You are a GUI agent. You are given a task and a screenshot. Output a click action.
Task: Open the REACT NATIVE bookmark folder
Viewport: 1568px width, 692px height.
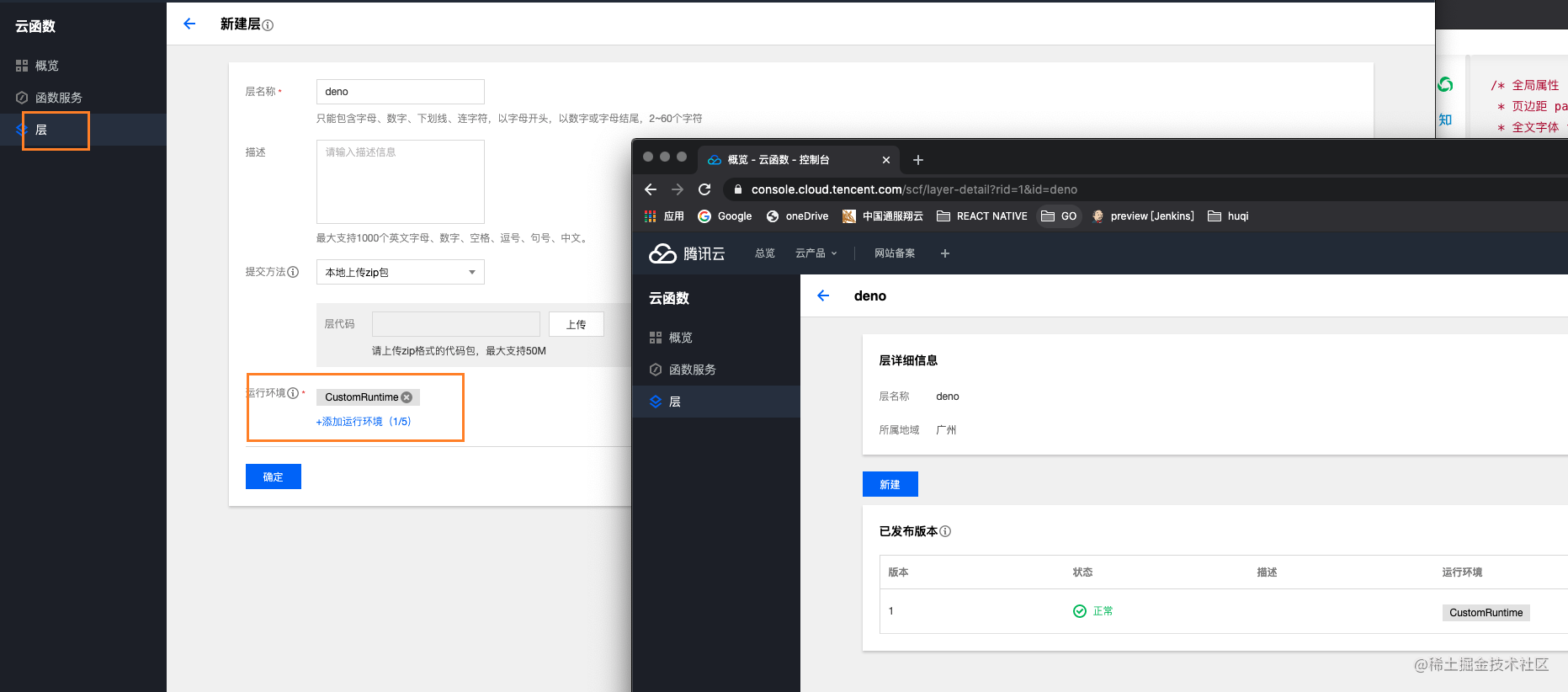coord(982,216)
